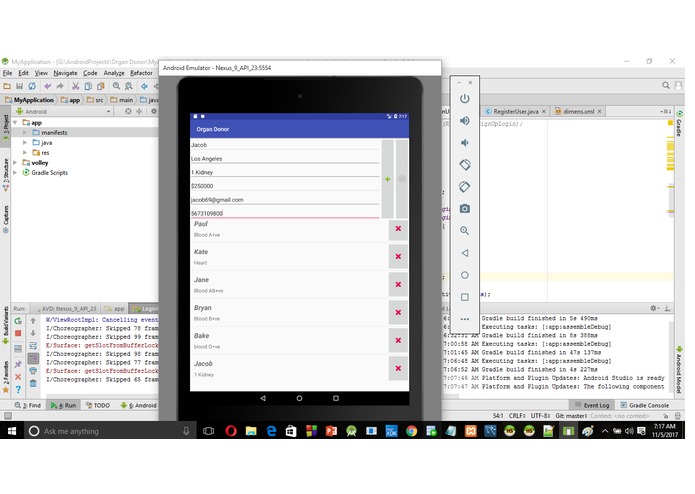Lower volume in the emulator side panel
Screen dimensions: 695x494
465,143
